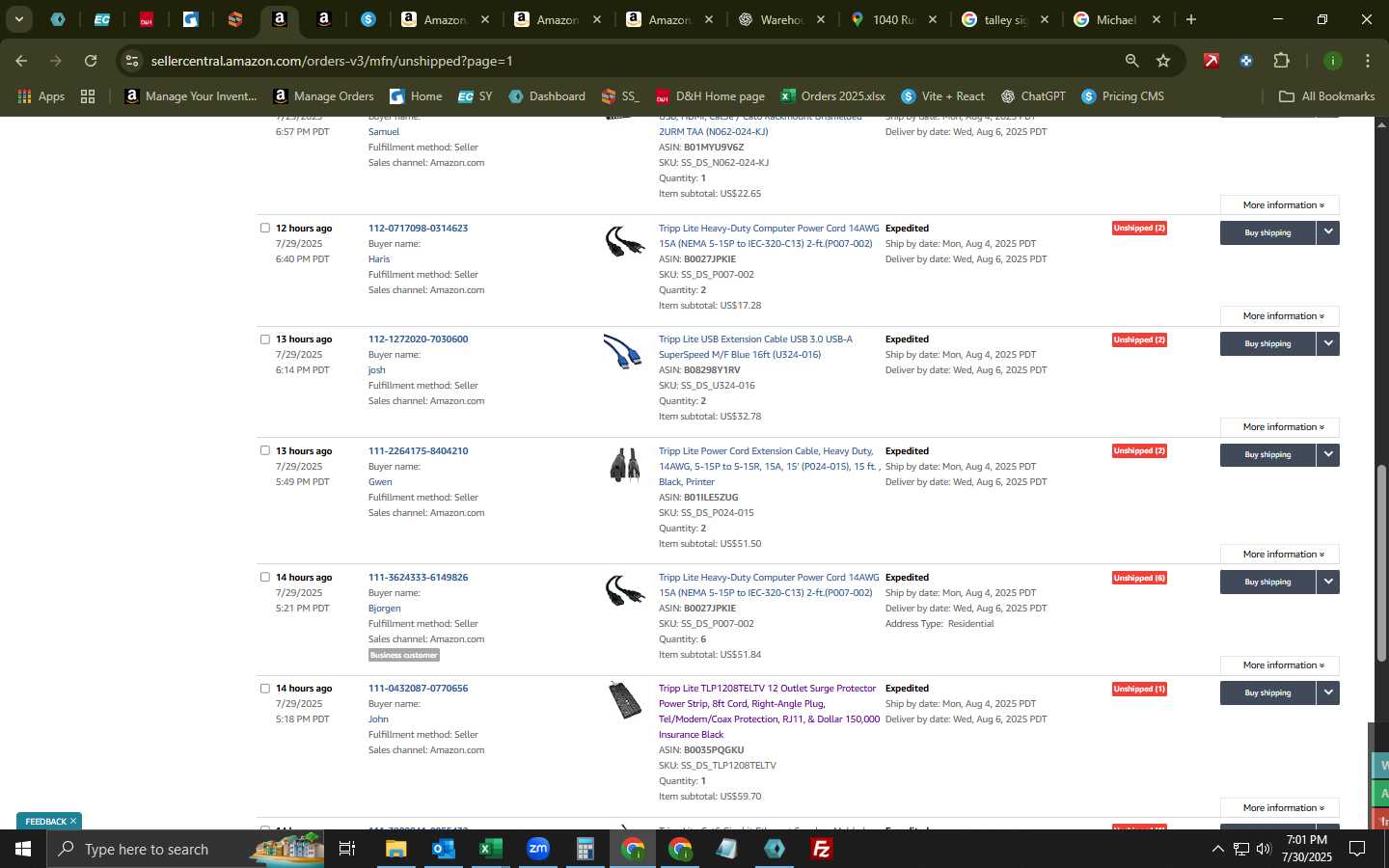Select checkbox for order 111-3624333-6149826

pyautogui.click(x=264, y=577)
